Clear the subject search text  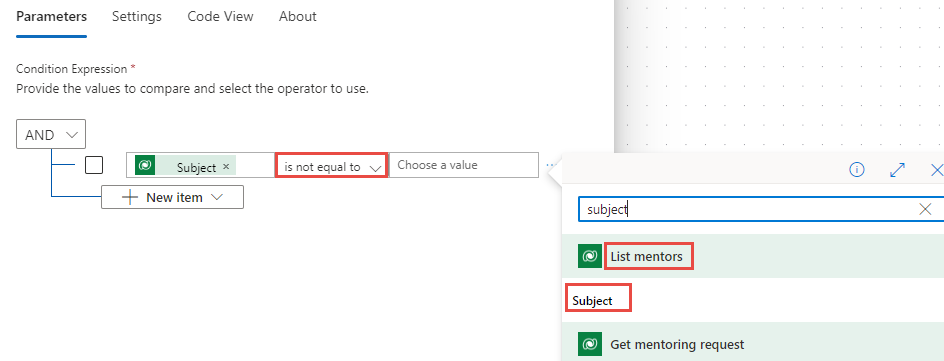925,209
